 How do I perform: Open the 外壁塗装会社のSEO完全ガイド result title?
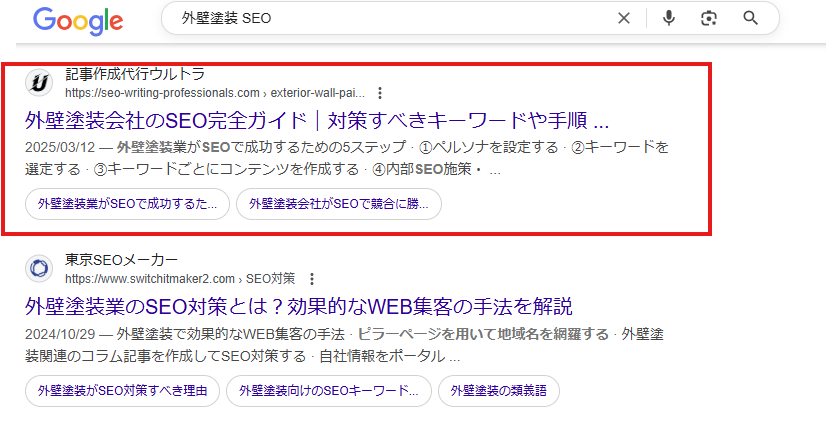(x=316, y=122)
